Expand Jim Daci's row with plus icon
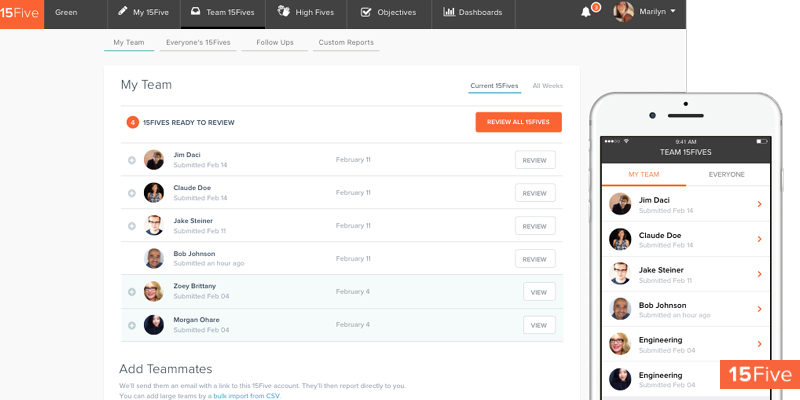This screenshot has height=400, width=800. pyautogui.click(x=131, y=160)
